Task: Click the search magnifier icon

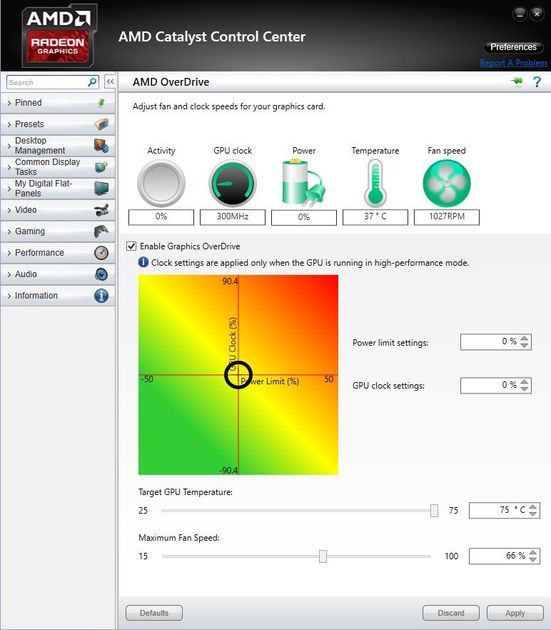Action: (x=92, y=82)
